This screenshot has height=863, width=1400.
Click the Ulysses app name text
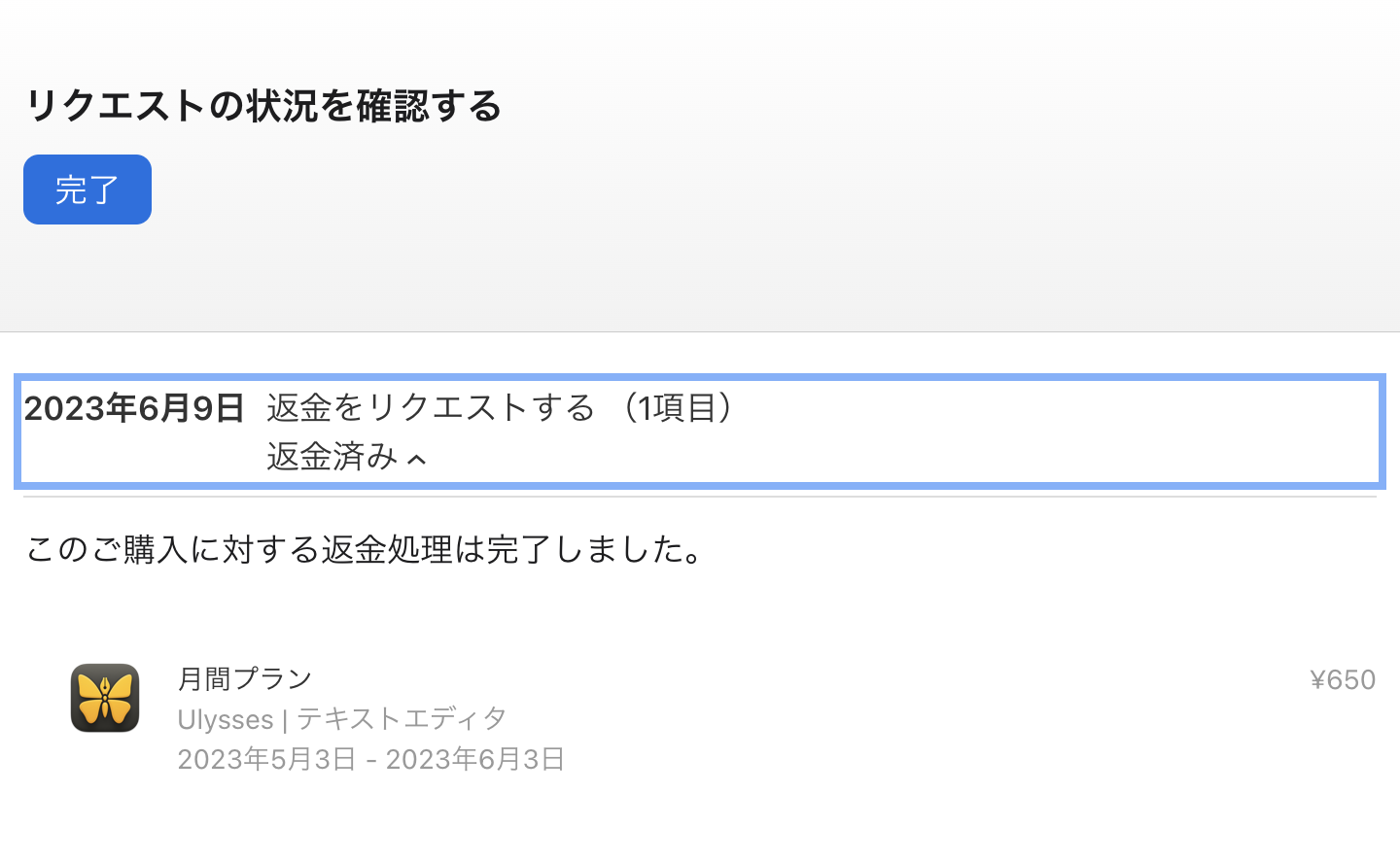click(225, 719)
